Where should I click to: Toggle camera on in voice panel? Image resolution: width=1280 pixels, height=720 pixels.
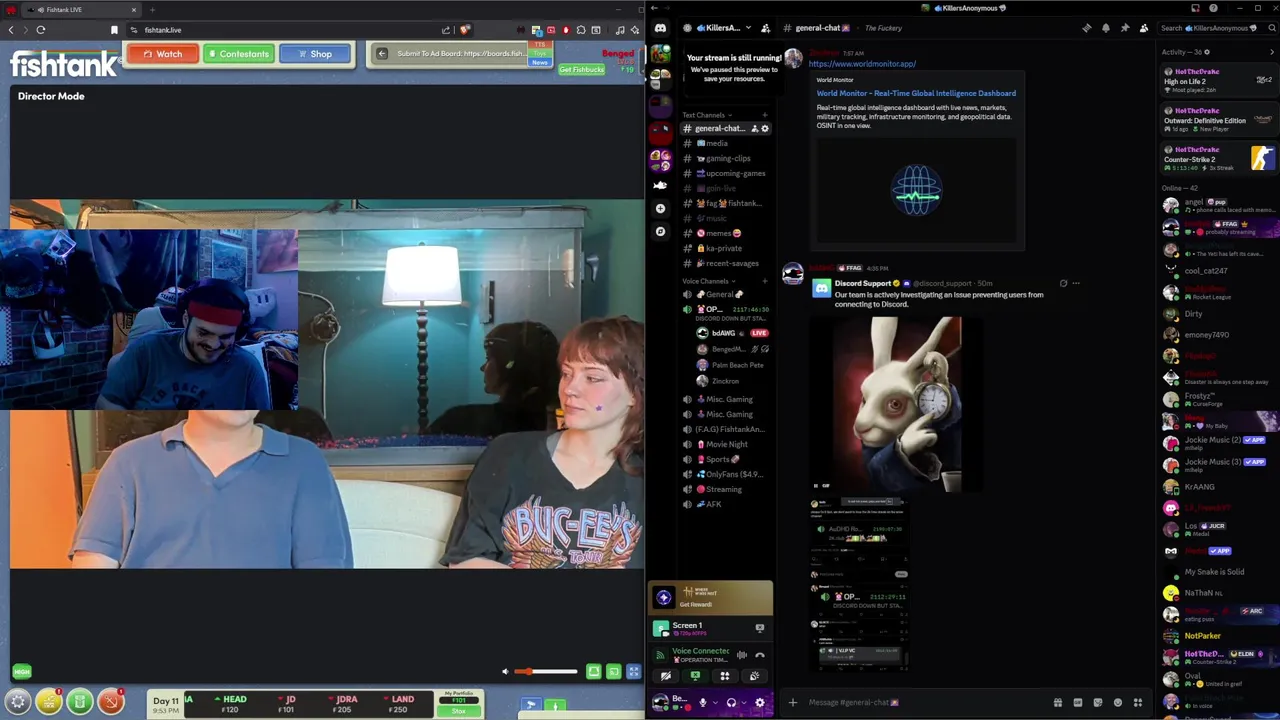click(x=666, y=676)
